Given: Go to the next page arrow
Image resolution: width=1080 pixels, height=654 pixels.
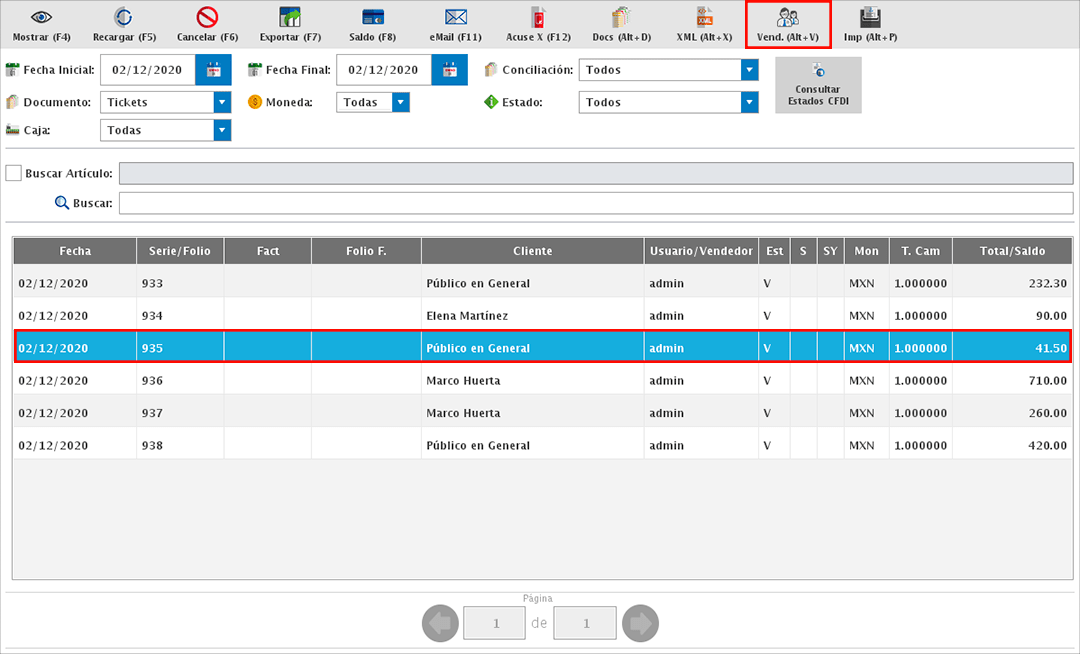Looking at the screenshot, I should pyautogui.click(x=640, y=624).
